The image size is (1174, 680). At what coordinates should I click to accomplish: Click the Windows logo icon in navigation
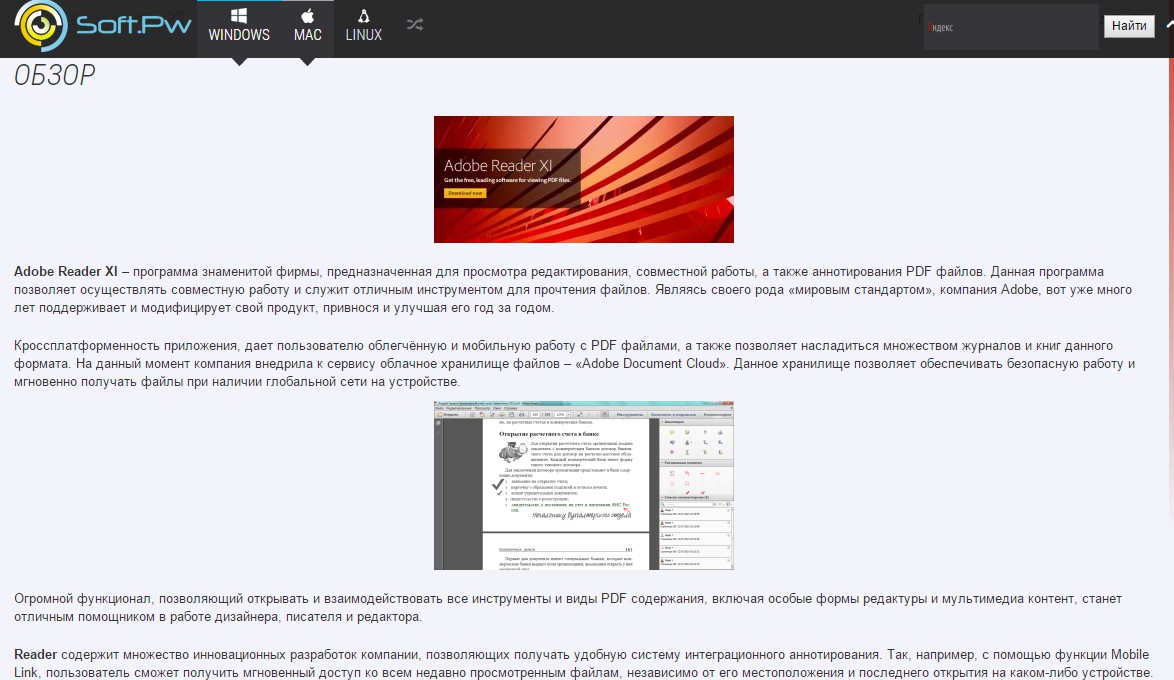tap(239, 16)
